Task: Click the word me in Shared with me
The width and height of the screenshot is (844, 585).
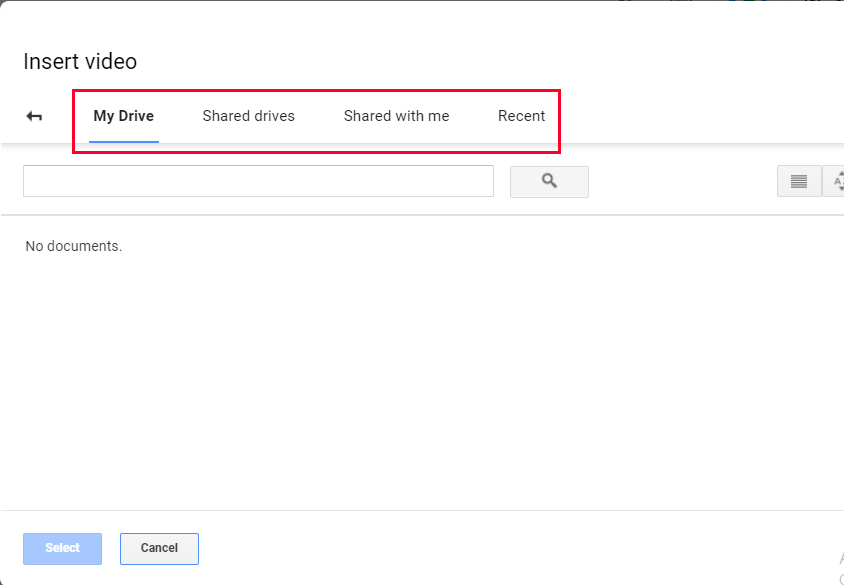Action: coord(439,117)
